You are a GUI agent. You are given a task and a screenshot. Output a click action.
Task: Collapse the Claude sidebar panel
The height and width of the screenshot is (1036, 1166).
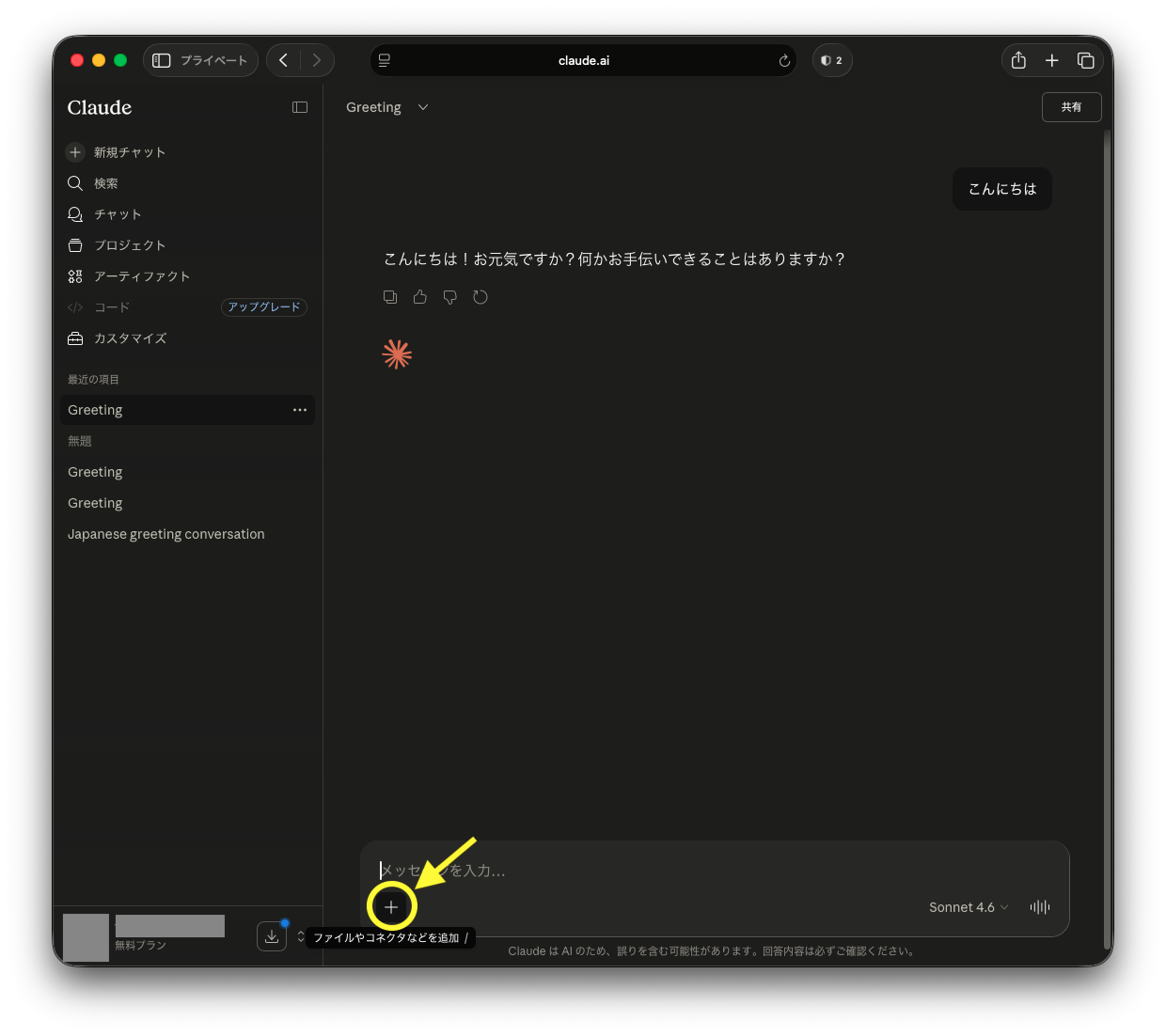[300, 107]
